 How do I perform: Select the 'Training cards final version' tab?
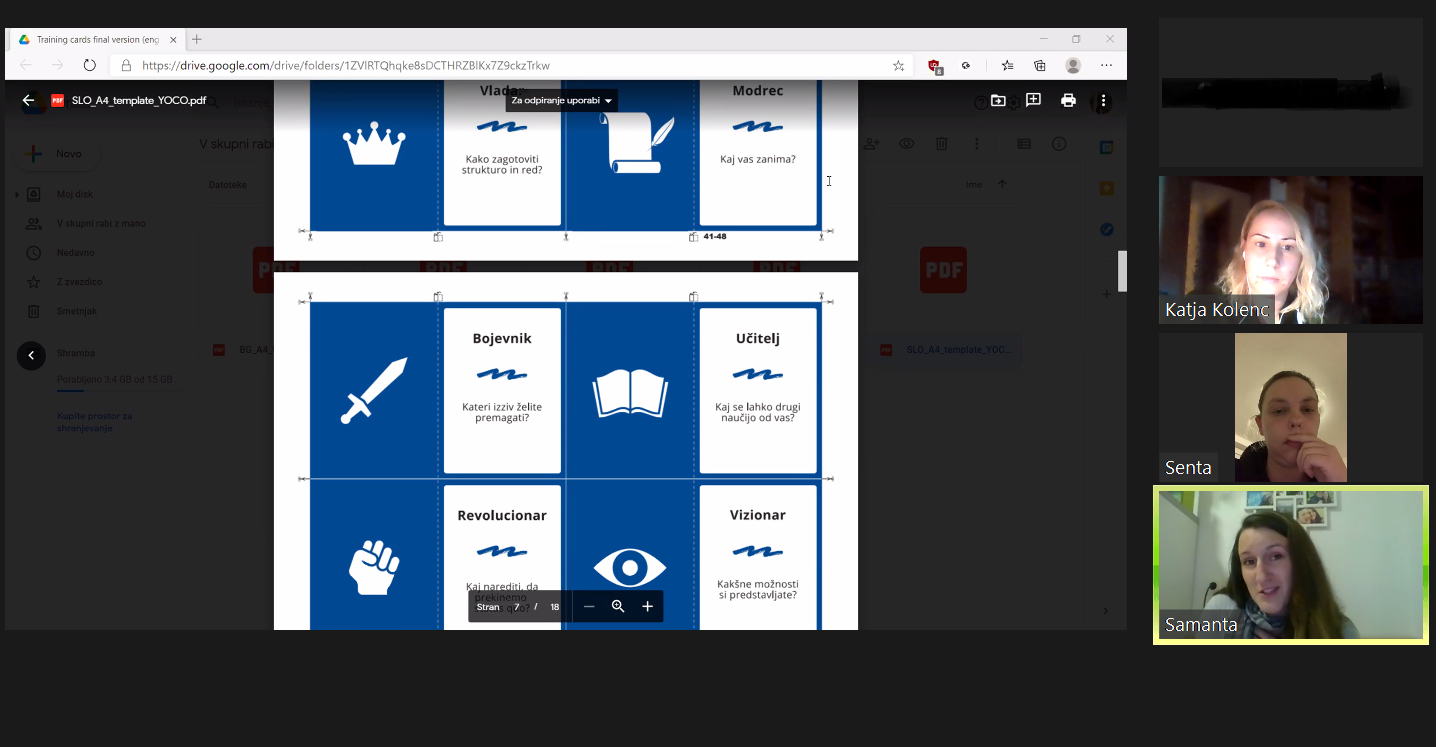point(96,40)
